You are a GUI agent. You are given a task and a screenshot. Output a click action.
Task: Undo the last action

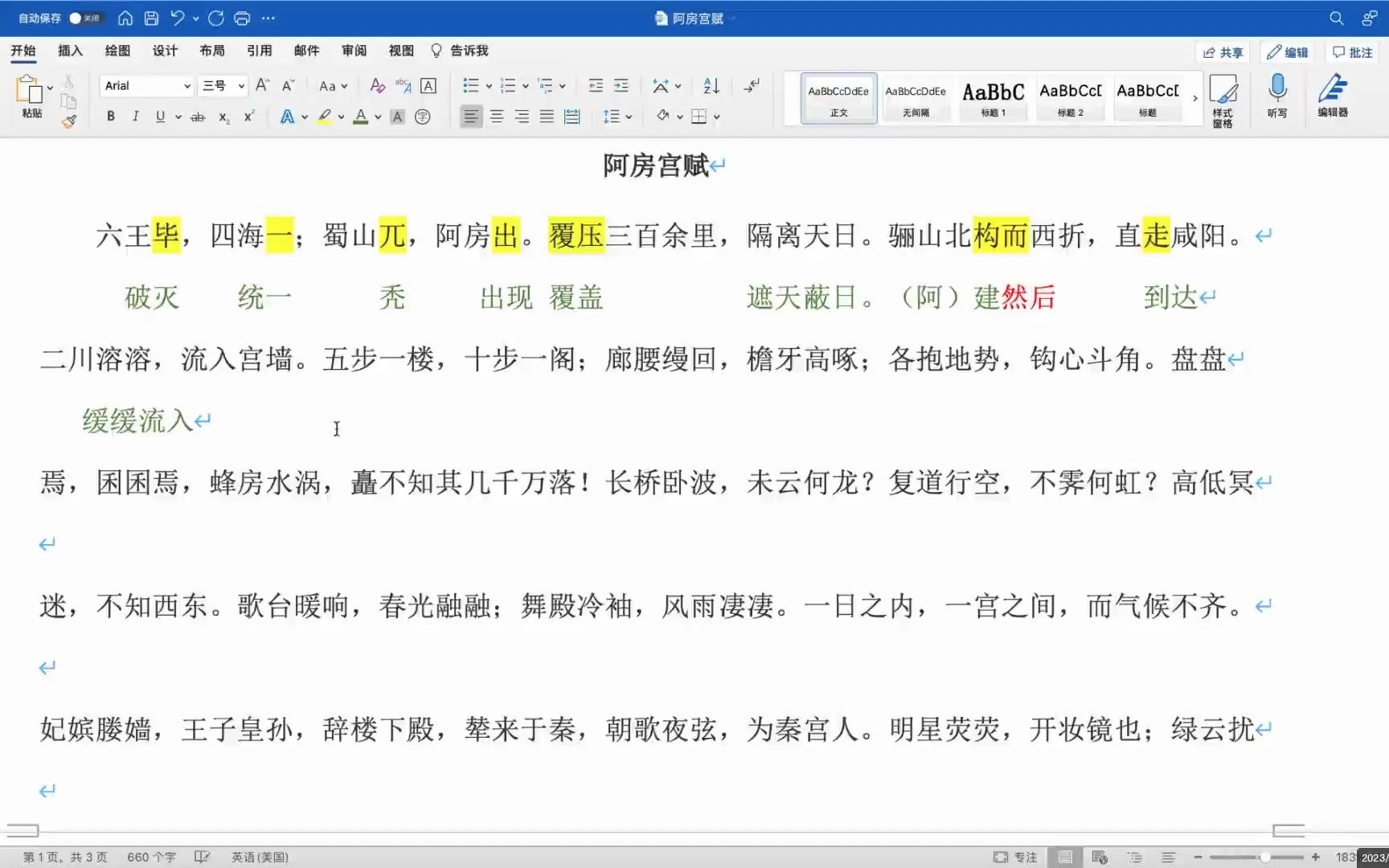point(178,18)
